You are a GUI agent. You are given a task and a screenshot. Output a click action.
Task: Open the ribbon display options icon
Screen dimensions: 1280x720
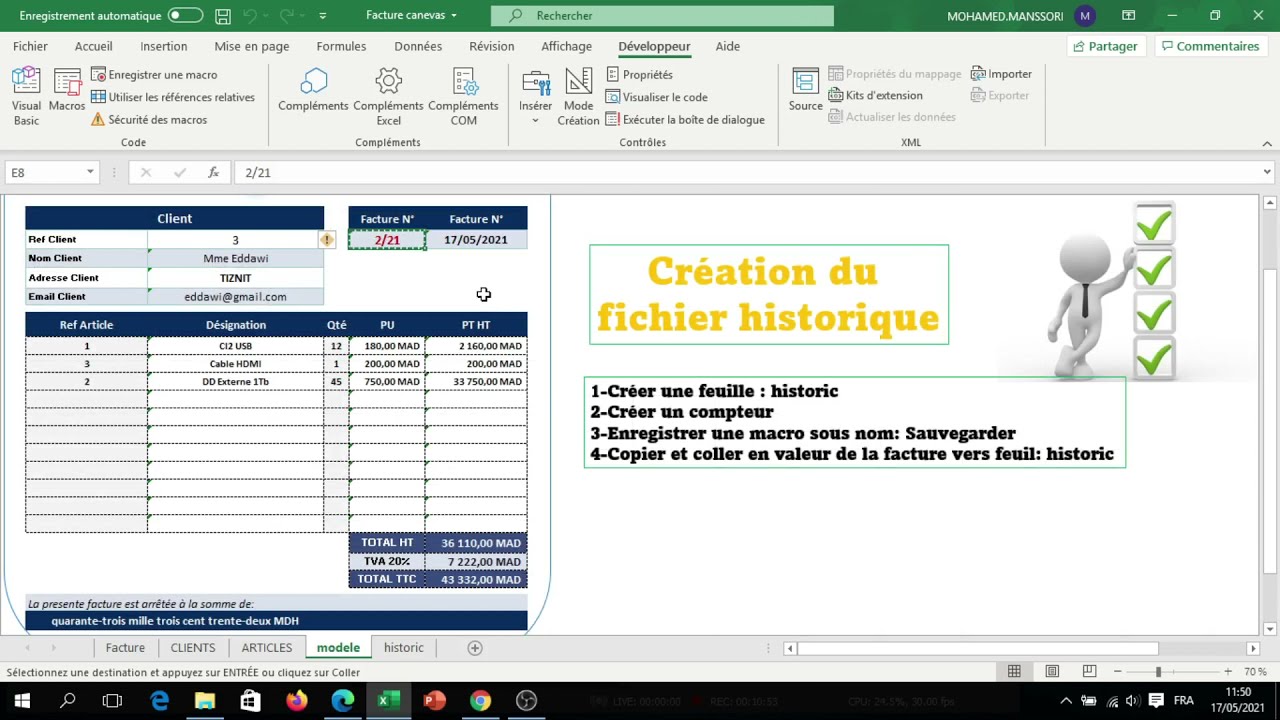(1128, 16)
